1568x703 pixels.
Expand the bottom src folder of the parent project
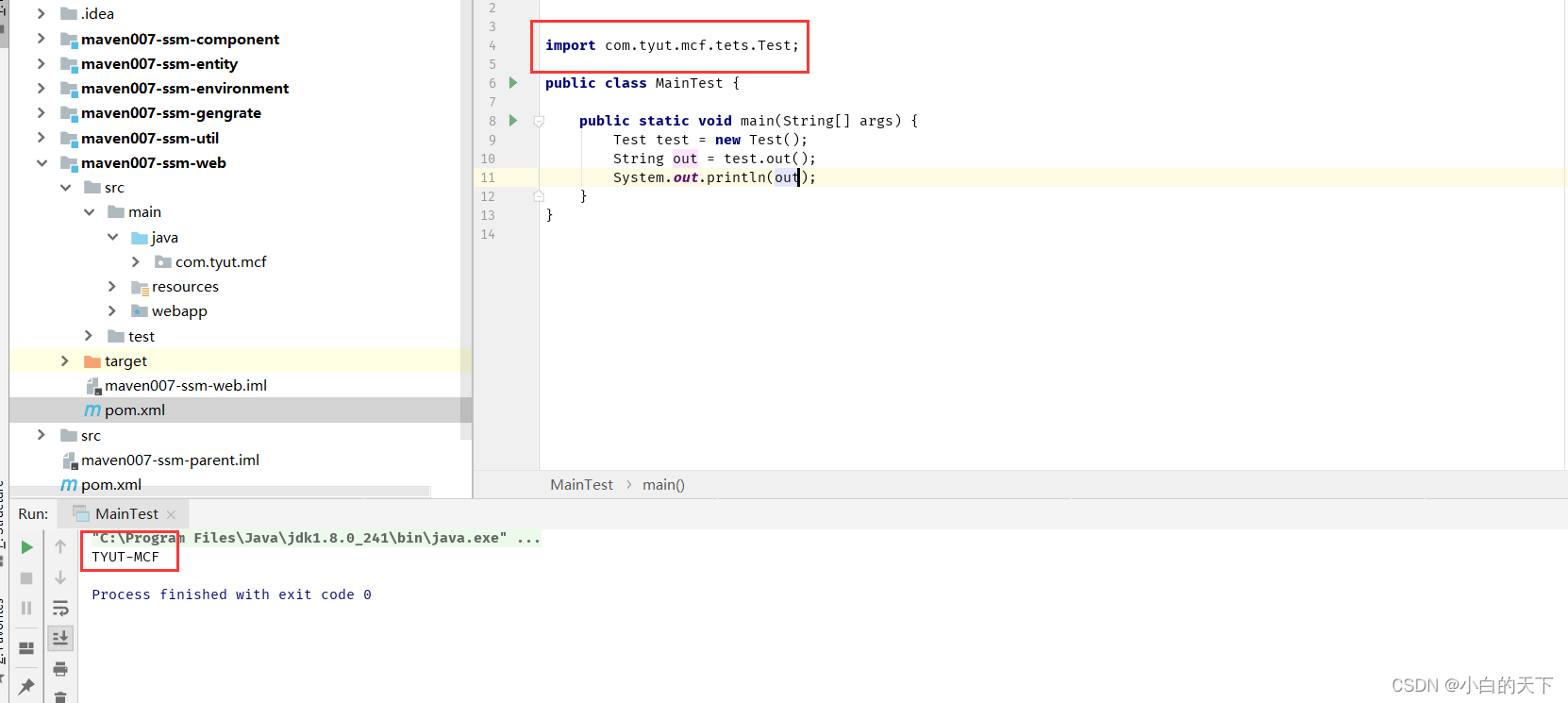point(41,435)
